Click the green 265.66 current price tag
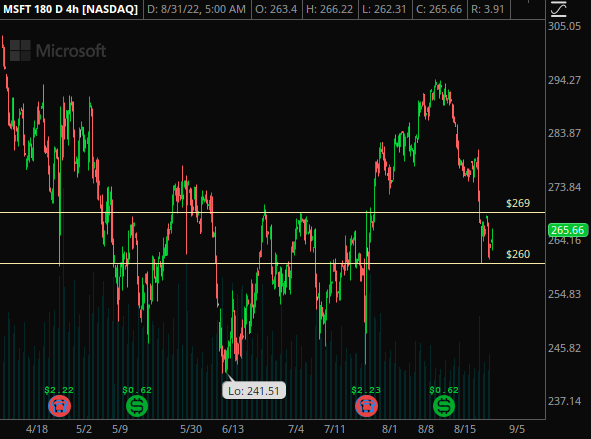 tap(568, 230)
